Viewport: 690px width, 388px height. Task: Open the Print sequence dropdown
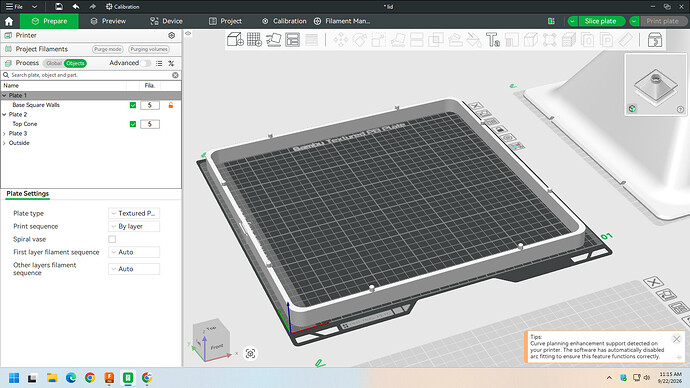[134, 226]
